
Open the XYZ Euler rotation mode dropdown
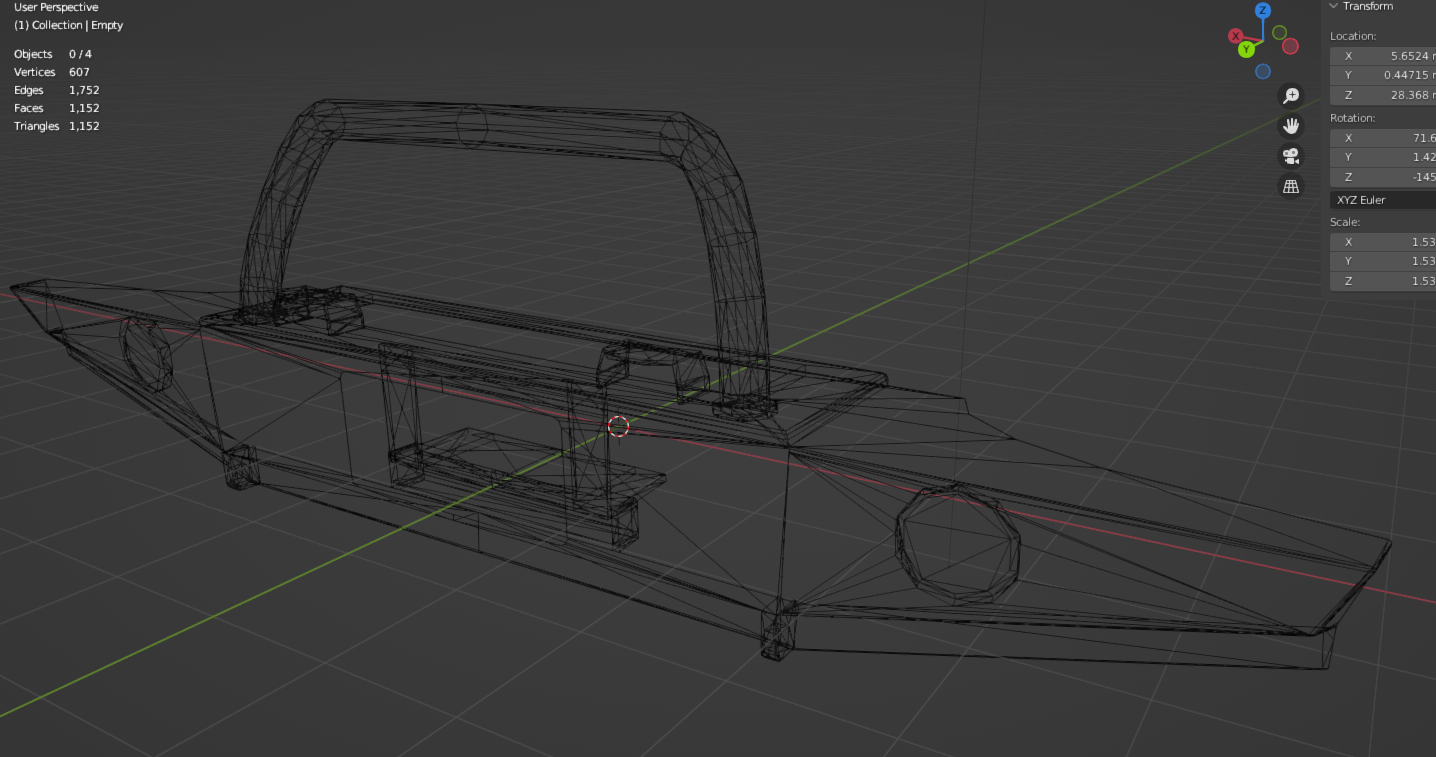tap(1384, 200)
